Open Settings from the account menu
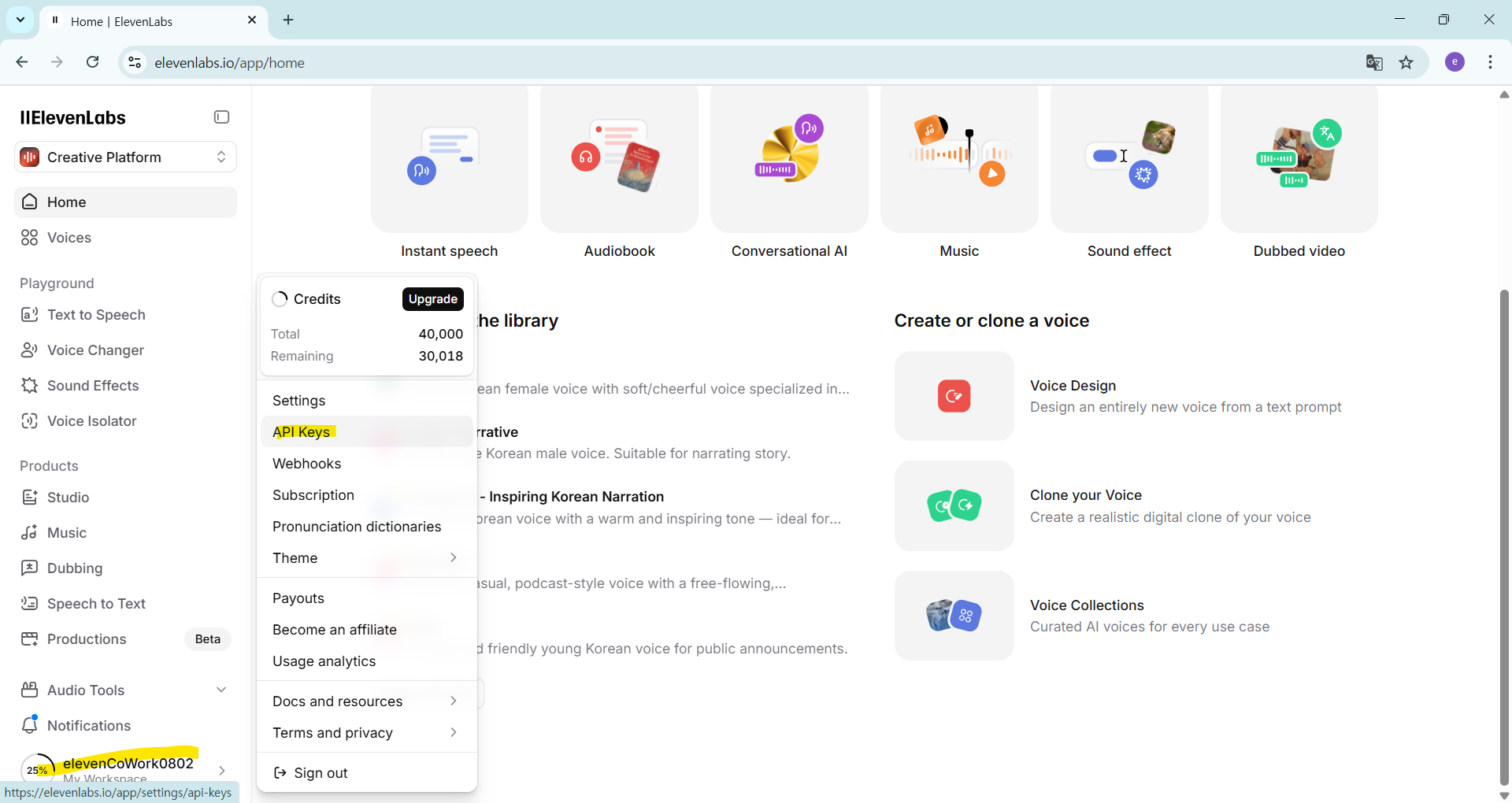The image size is (1512, 803). [367, 401]
